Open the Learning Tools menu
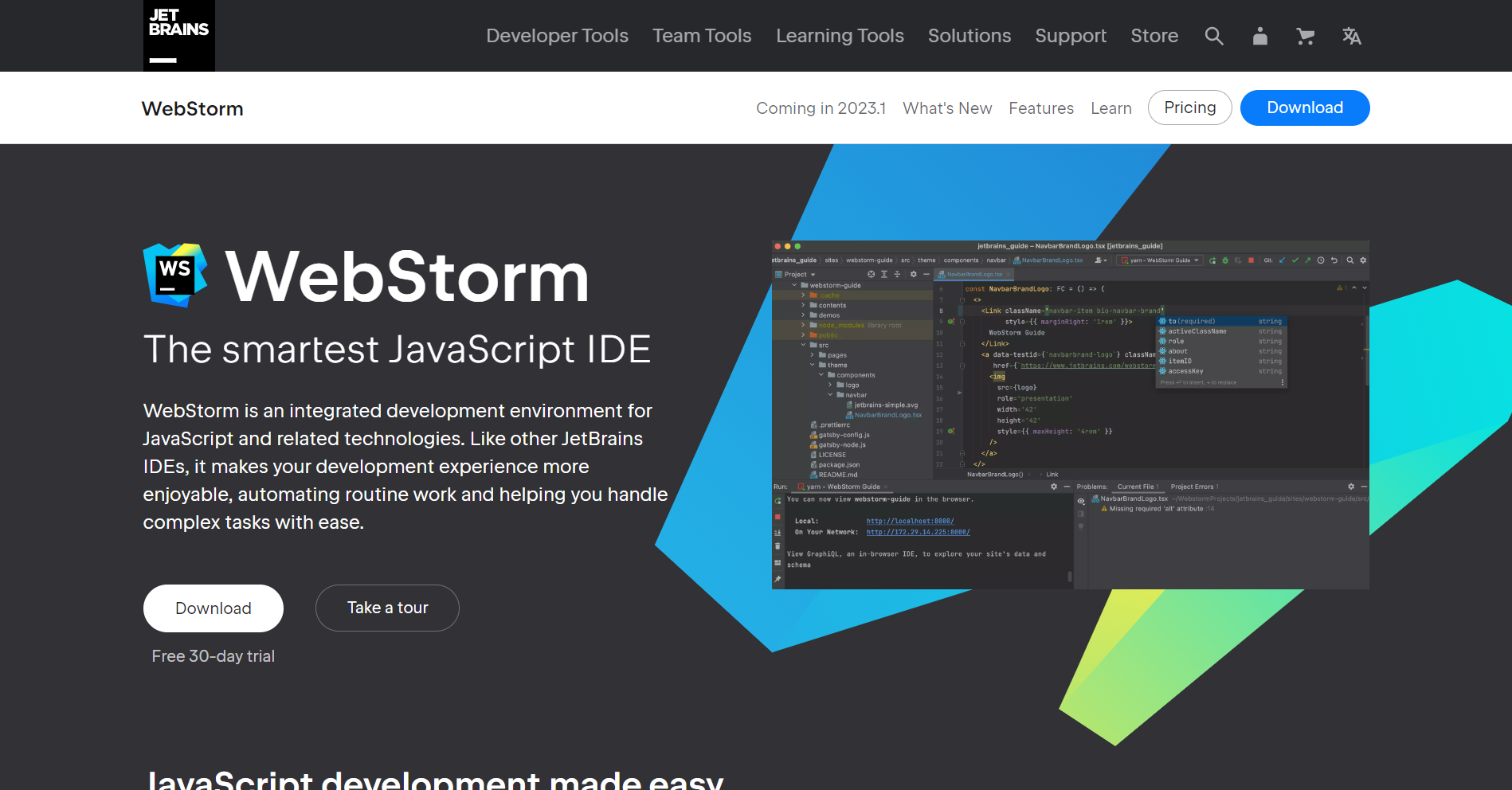This screenshot has width=1512, height=790. click(x=840, y=36)
